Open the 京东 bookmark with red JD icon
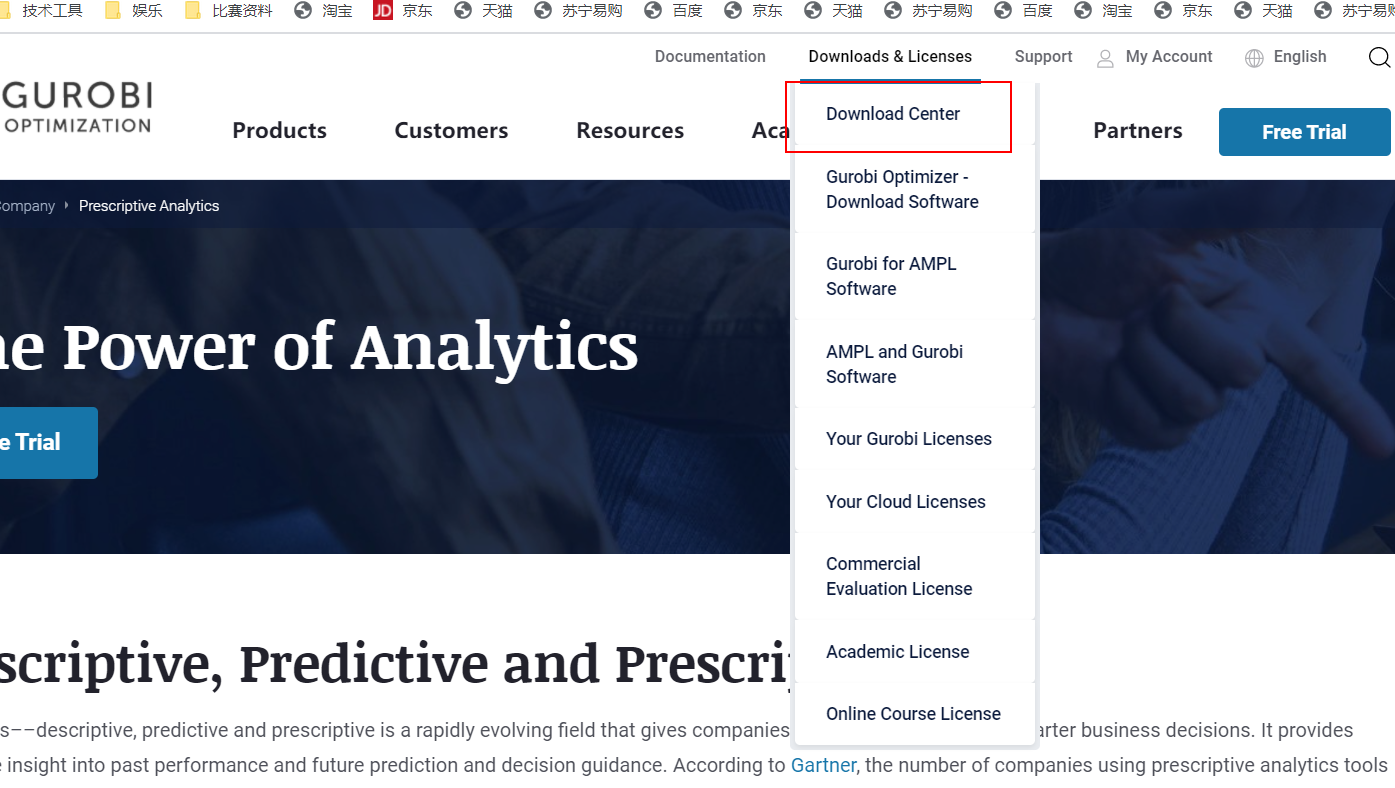 [403, 11]
